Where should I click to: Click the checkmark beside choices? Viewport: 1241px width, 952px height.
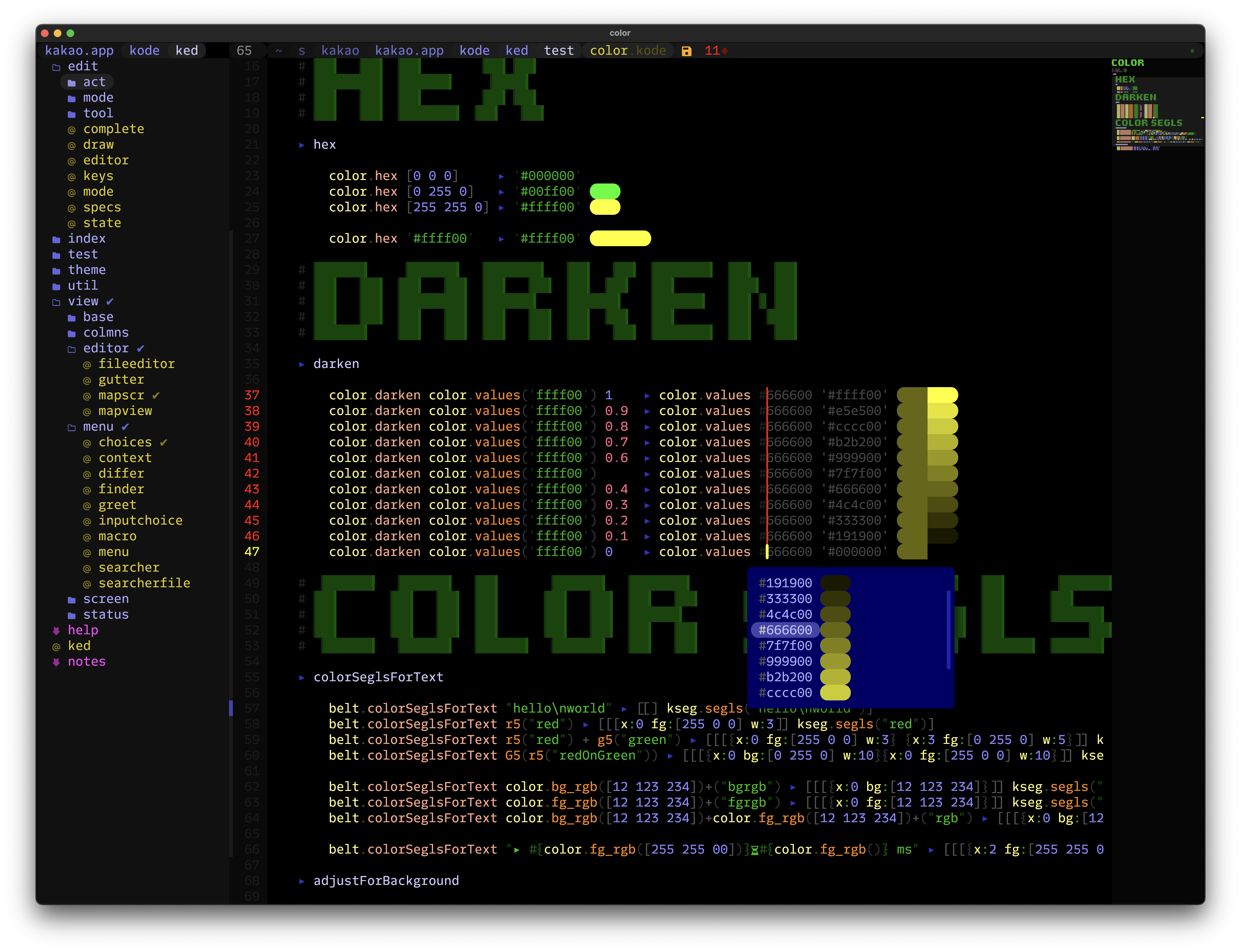pyautogui.click(x=163, y=442)
